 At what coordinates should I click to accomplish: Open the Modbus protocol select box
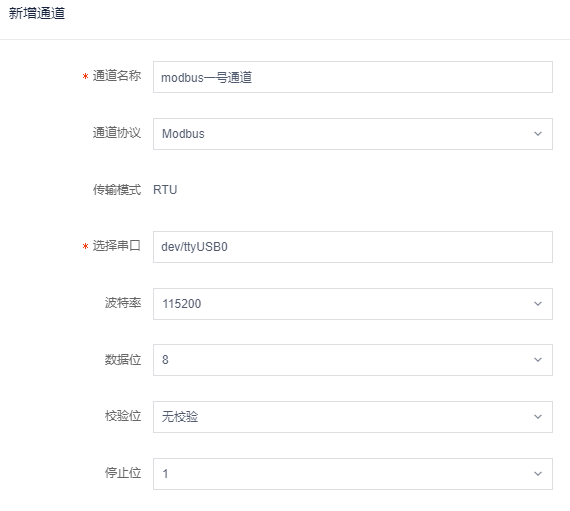click(x=353, y=134)
